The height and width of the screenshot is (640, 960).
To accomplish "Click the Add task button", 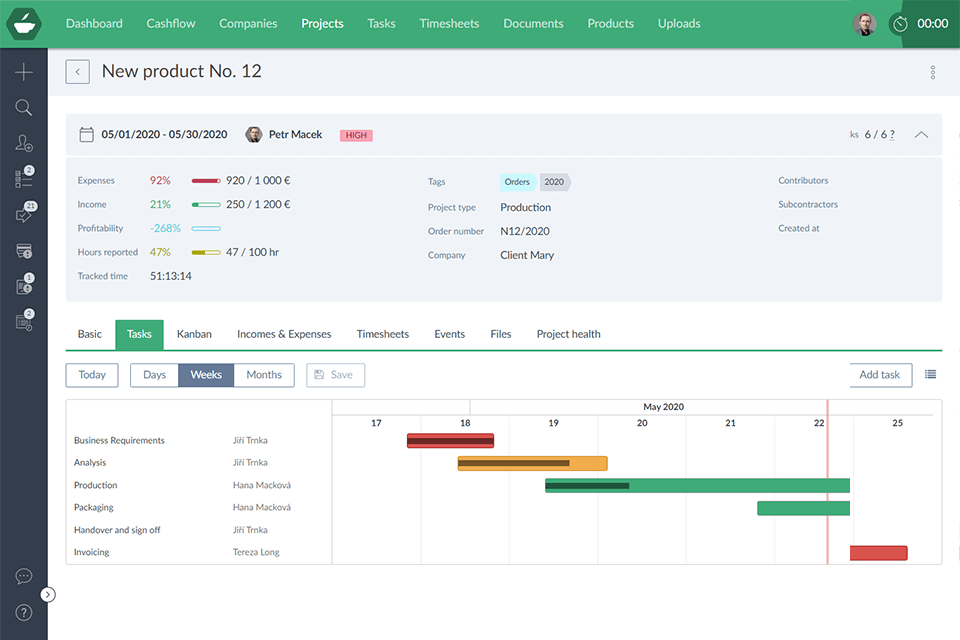I will coord(880,375).
